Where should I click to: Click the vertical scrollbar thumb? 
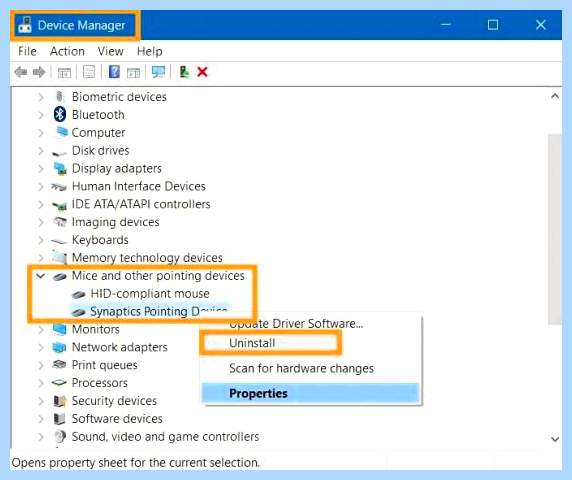555,229
